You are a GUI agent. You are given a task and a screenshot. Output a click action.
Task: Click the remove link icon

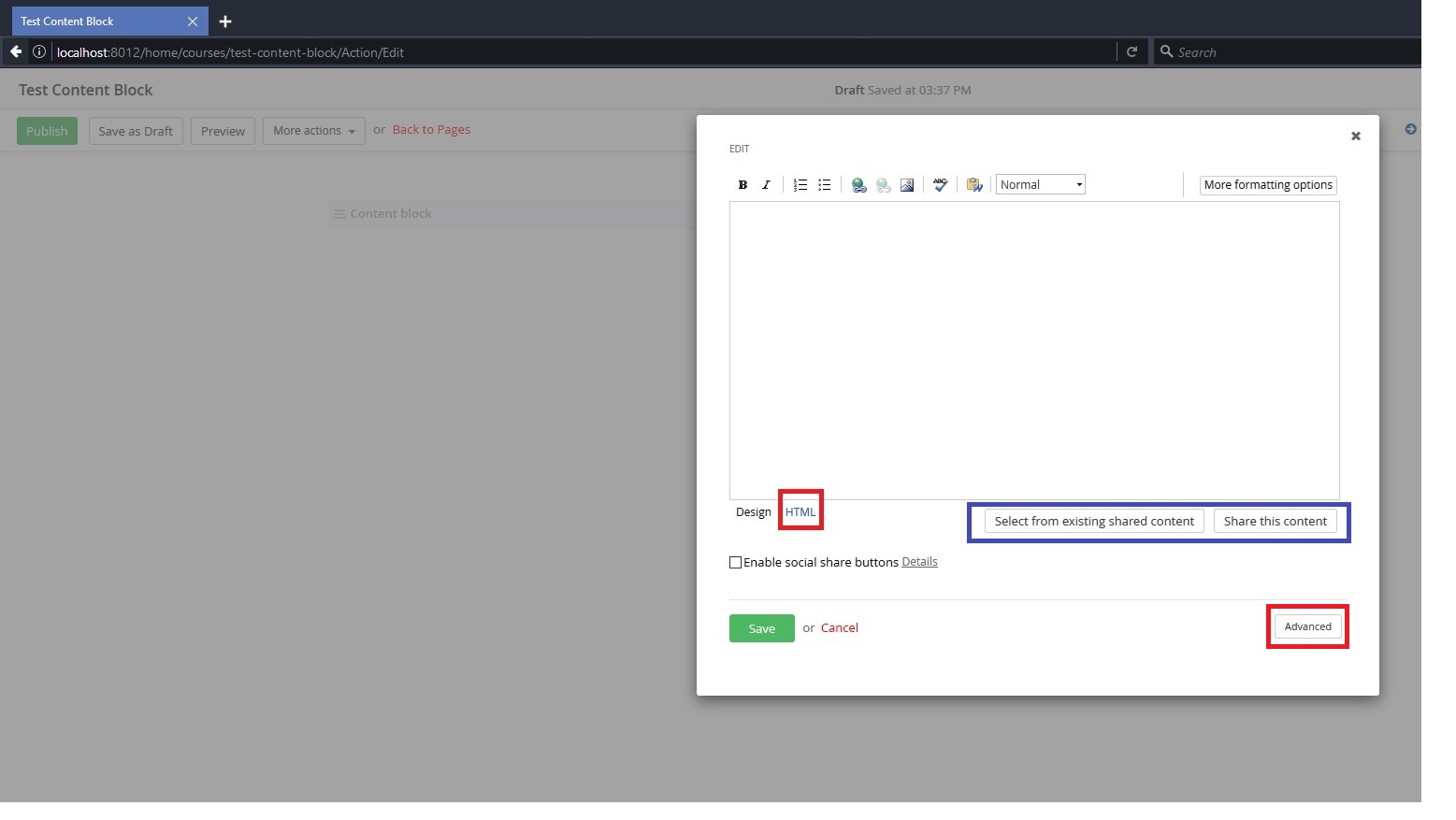coord(883,185)
